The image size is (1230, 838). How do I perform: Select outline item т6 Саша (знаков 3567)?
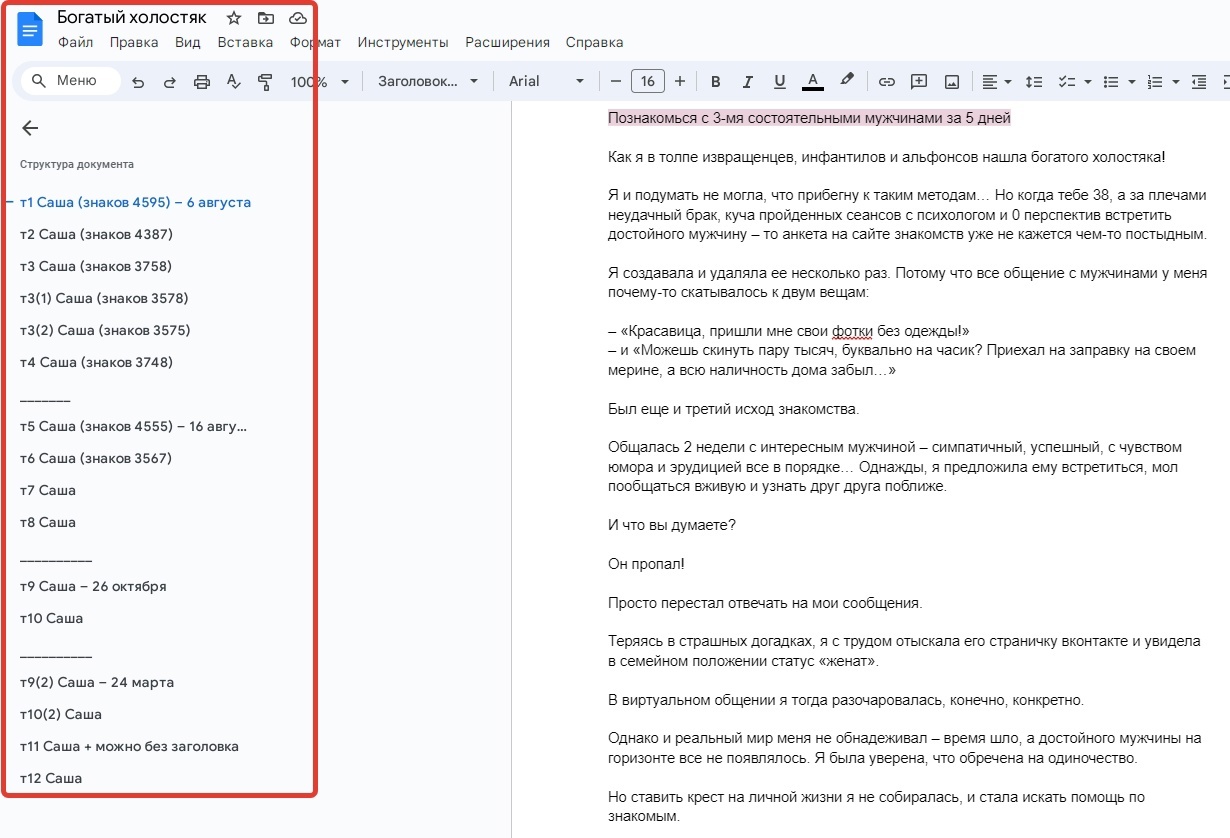pos(96,458)
